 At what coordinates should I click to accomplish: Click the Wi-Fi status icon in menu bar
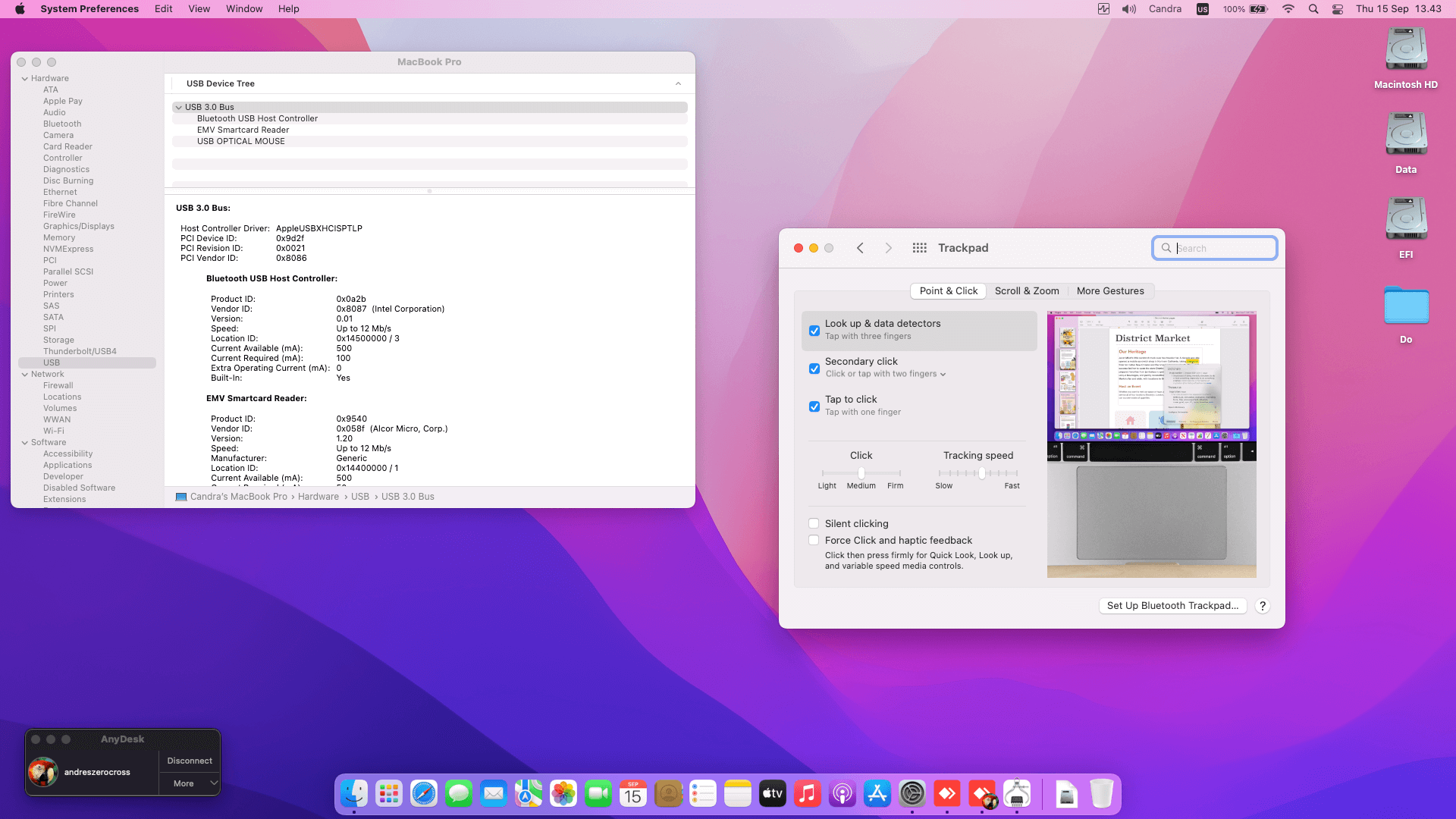point(1288,9)
